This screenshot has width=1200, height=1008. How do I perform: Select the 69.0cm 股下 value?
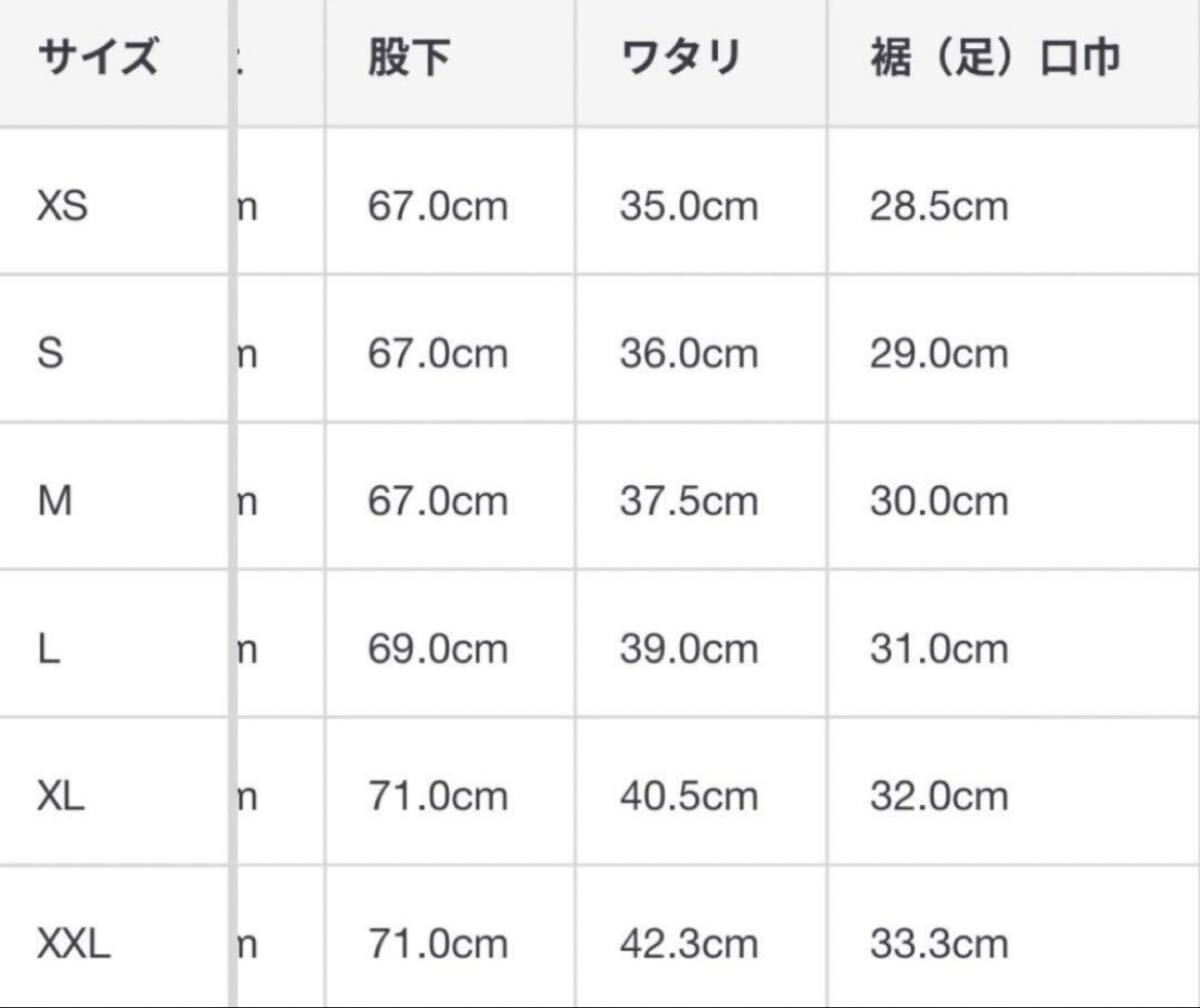(438, 649)
